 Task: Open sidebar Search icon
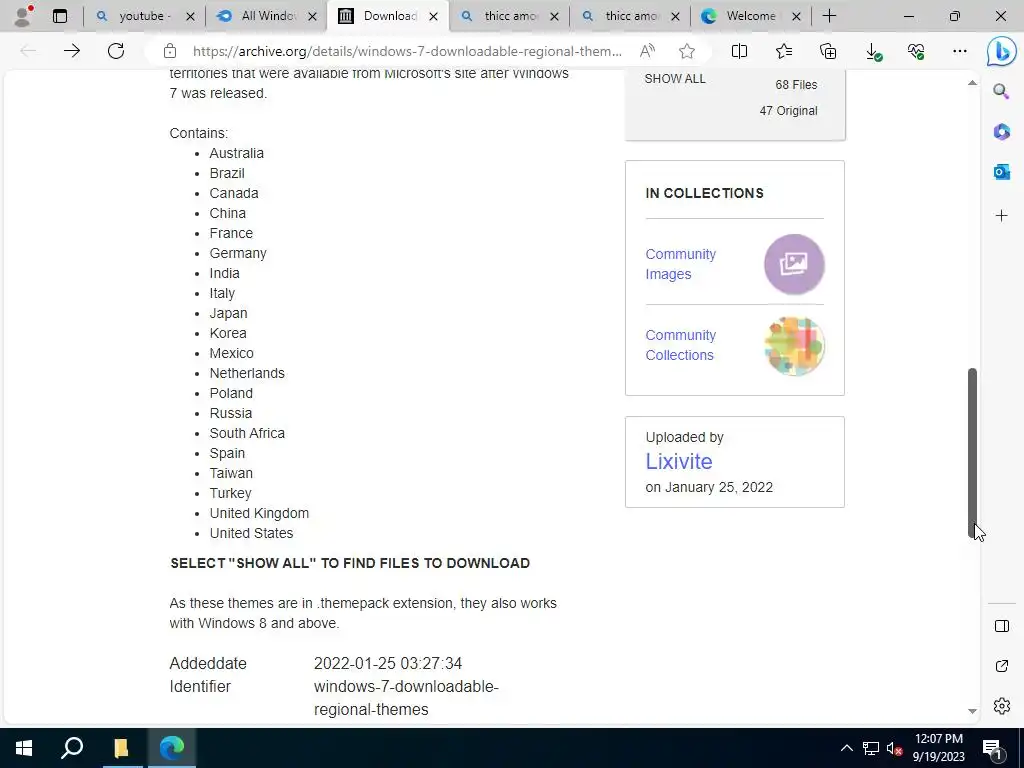pyautogui.click(x=1001, y=91)
